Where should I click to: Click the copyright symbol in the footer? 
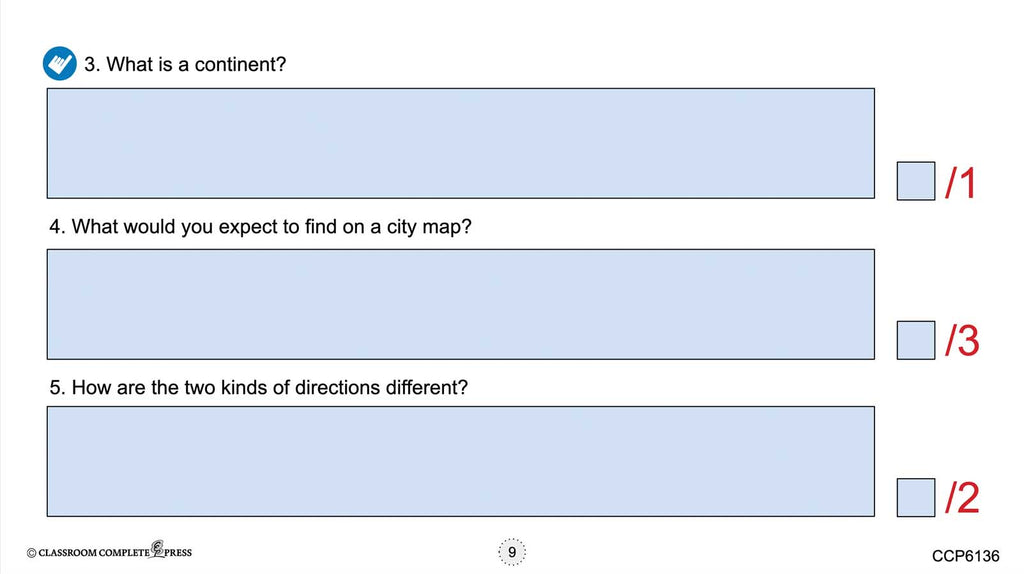click(31, 553)
